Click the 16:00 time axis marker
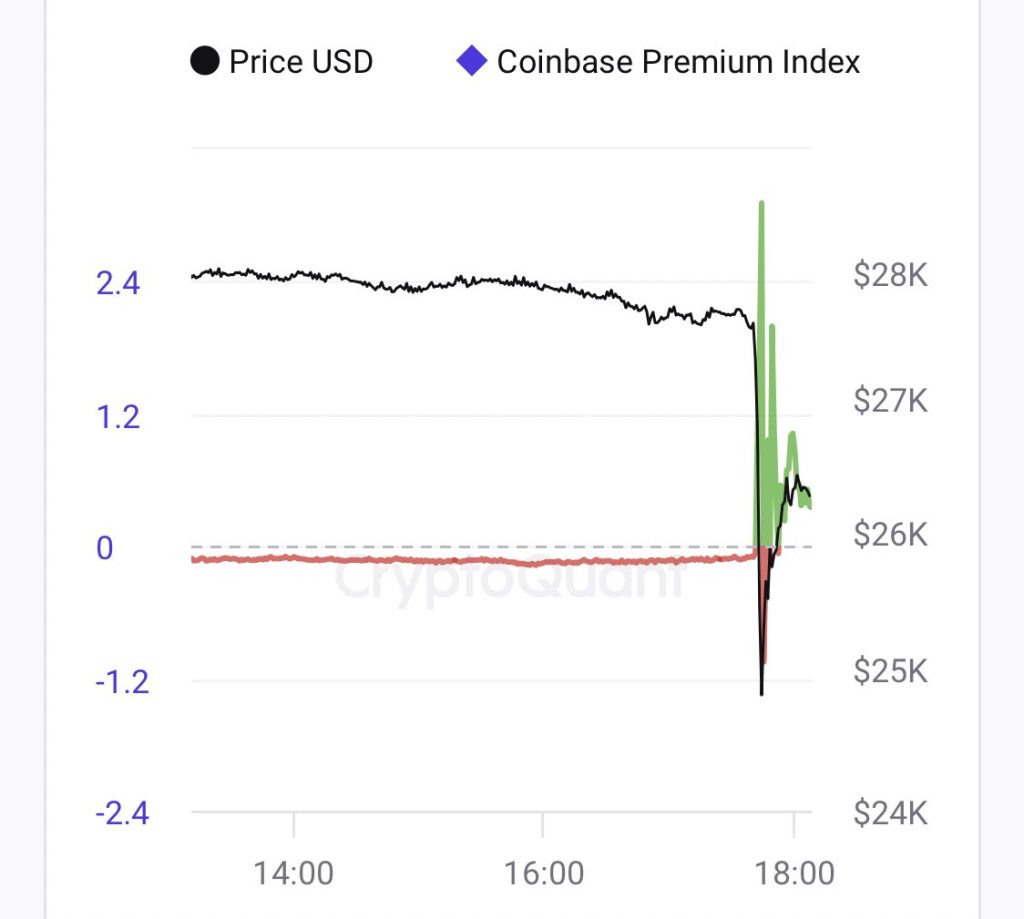Screen dimensions: 1024x919 [x=544, y=873]
